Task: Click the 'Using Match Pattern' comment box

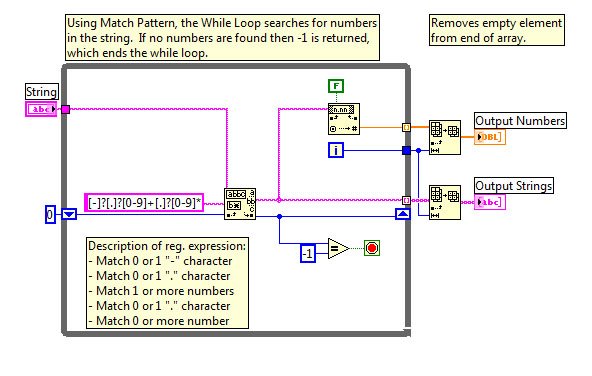Action: coord(222,38)
